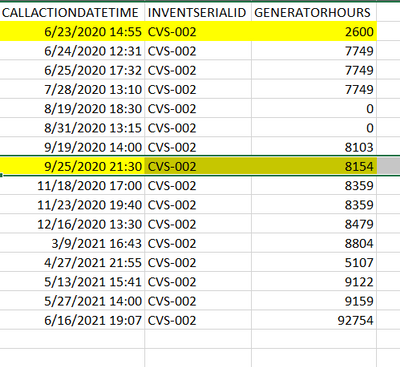Select the CVS-002 cell in the 6/24/2020 row
400x367 pixels.
pos(198,51)
